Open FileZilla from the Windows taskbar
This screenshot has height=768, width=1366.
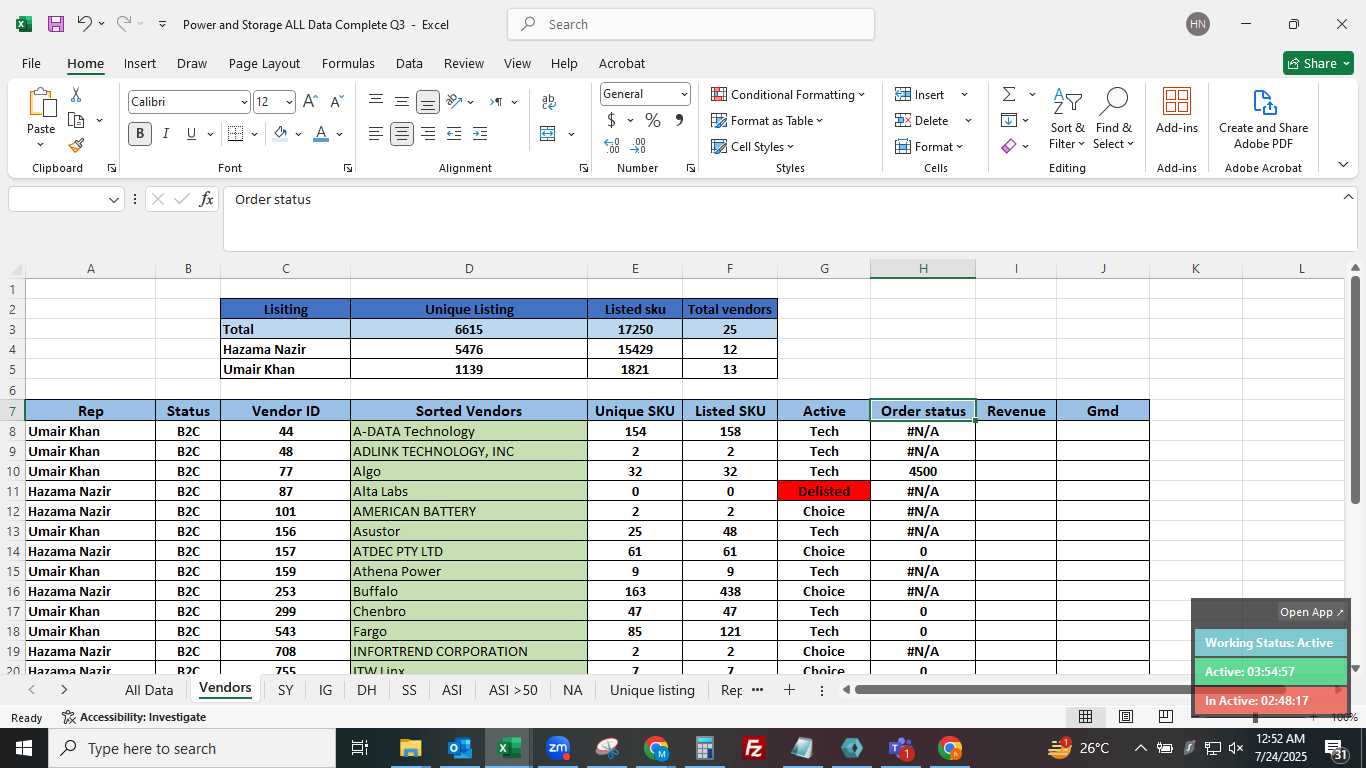[754, 748]
